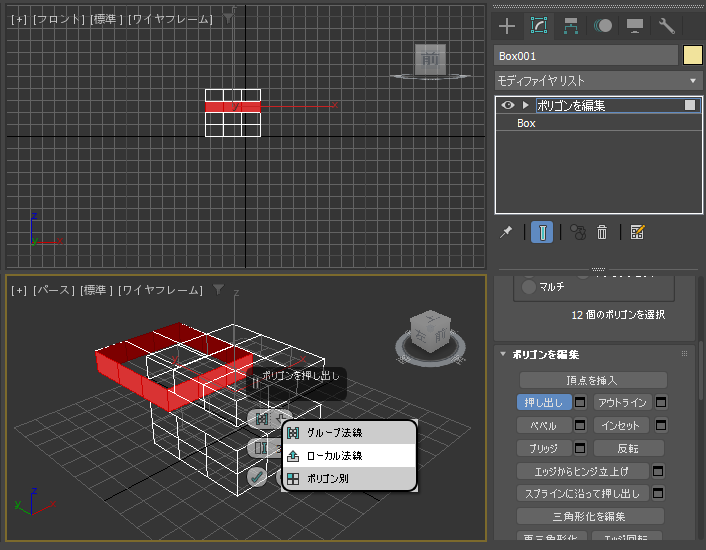The image size is (706, 550).
Task: Open settings box next to エッジからヒンジ立上げ
Action: coord(658,471)
